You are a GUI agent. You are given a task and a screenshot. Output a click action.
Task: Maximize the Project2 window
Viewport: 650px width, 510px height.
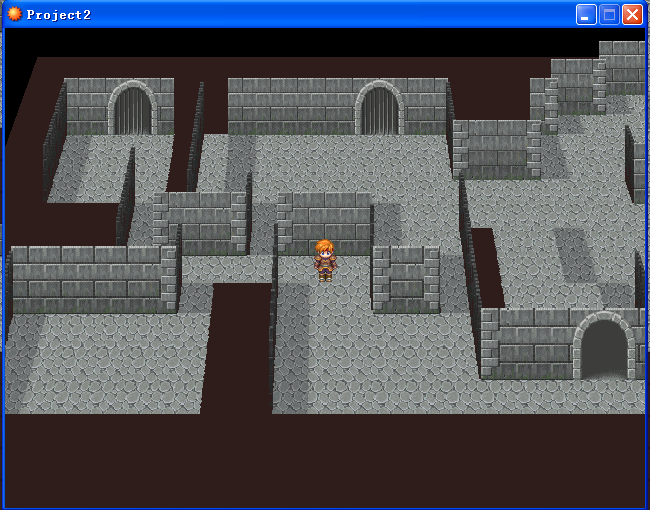[x=609, y=15]
